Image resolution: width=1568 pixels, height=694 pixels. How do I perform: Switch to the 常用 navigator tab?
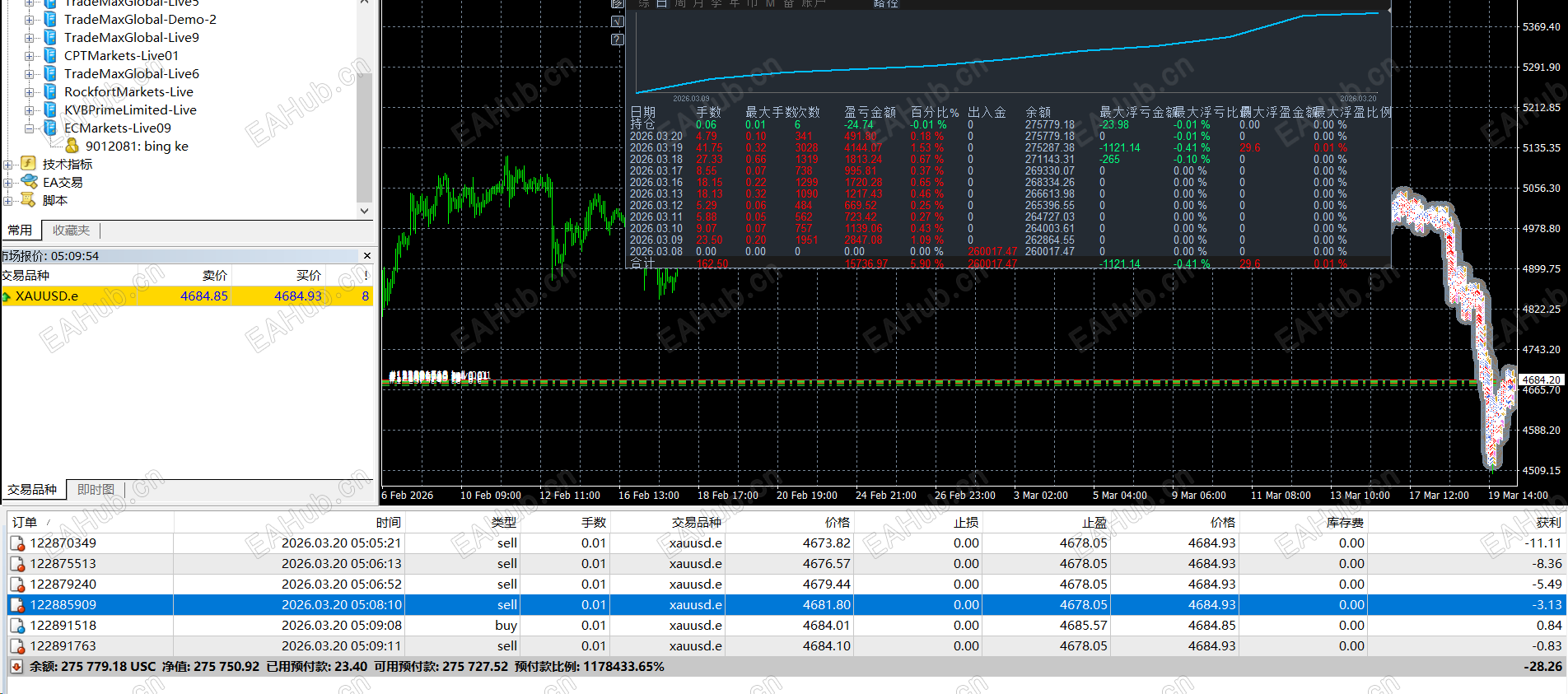[x=21, y=231]
